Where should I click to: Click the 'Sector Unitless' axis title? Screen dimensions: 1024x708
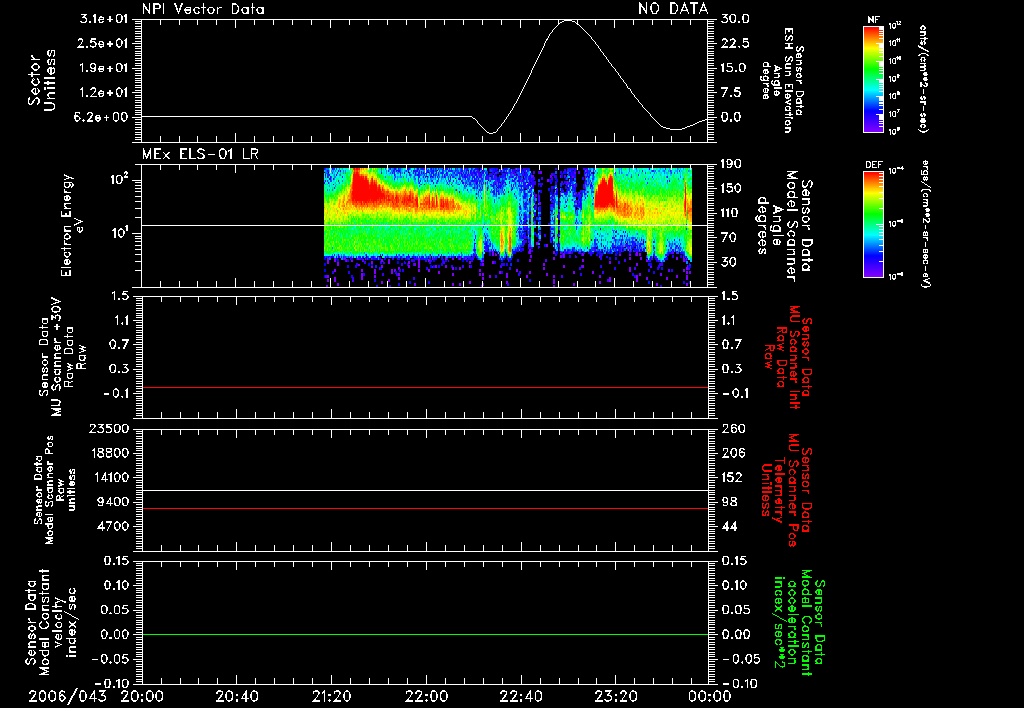point(42,80)
